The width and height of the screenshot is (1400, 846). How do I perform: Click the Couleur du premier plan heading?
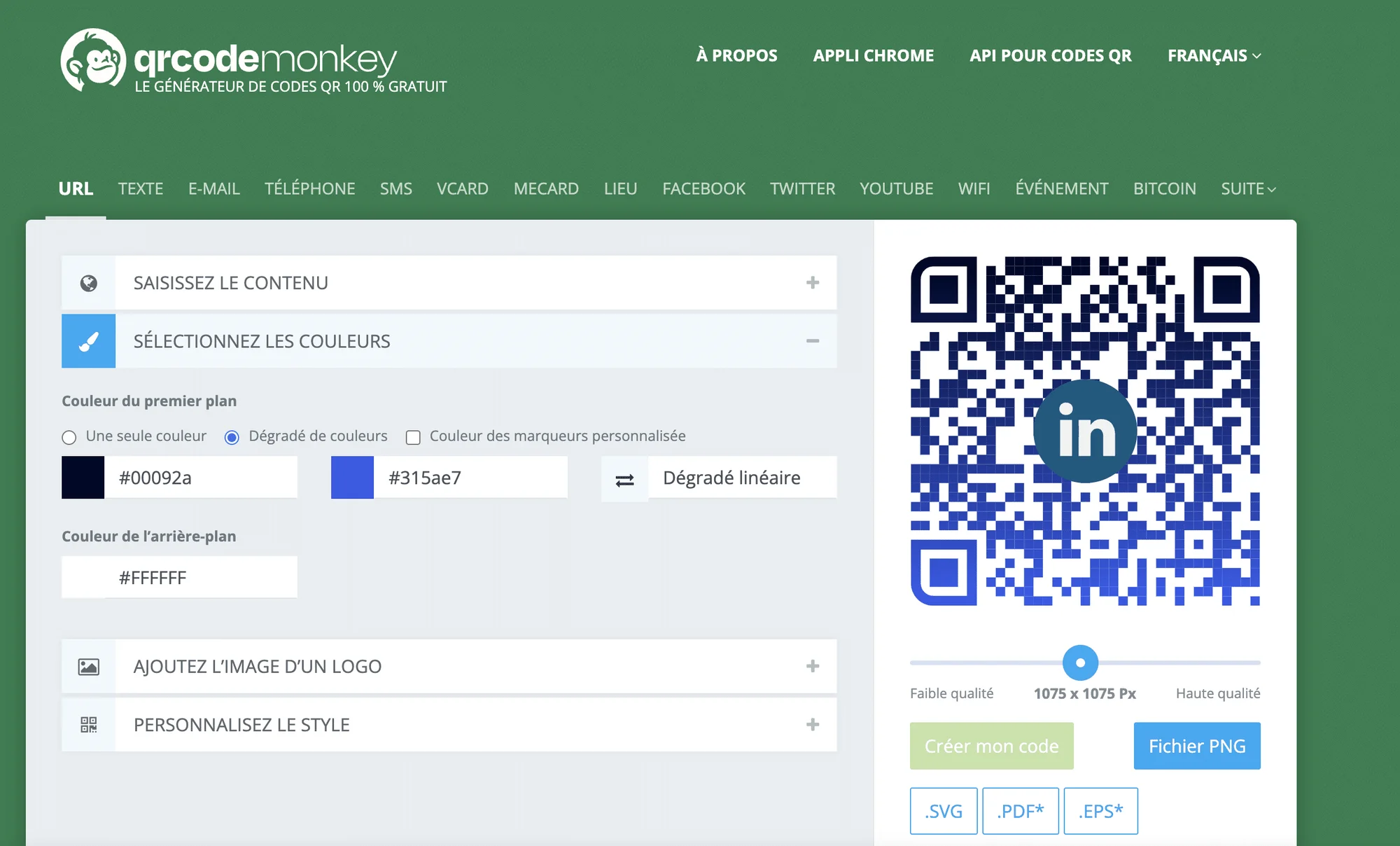click(x=149, y=401)
